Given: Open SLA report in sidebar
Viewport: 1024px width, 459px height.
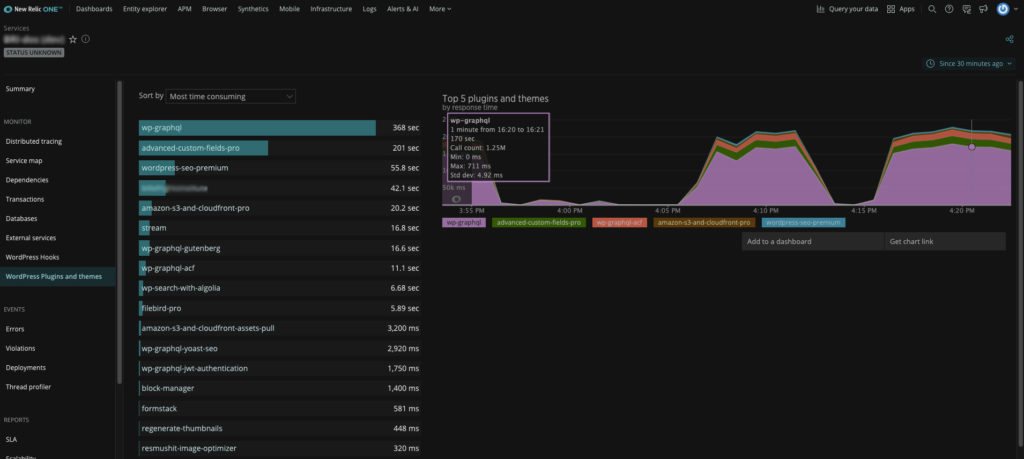Looking at the screenshot, I should click(11, 439).
